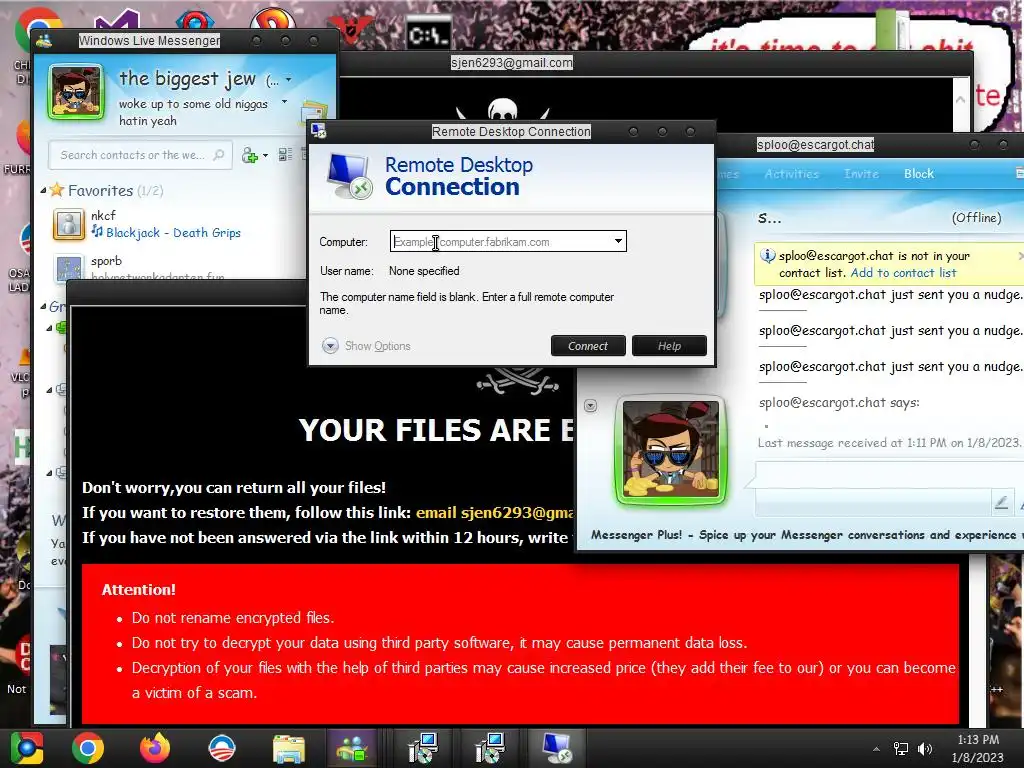This screenshot has width=1024, height=768.
Task: Open the volume speaker tray icon
Action: (x=925, y=749)
